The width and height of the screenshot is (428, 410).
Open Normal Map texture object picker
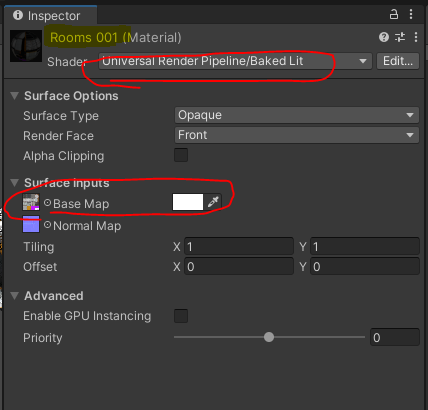tap(48, 225)
